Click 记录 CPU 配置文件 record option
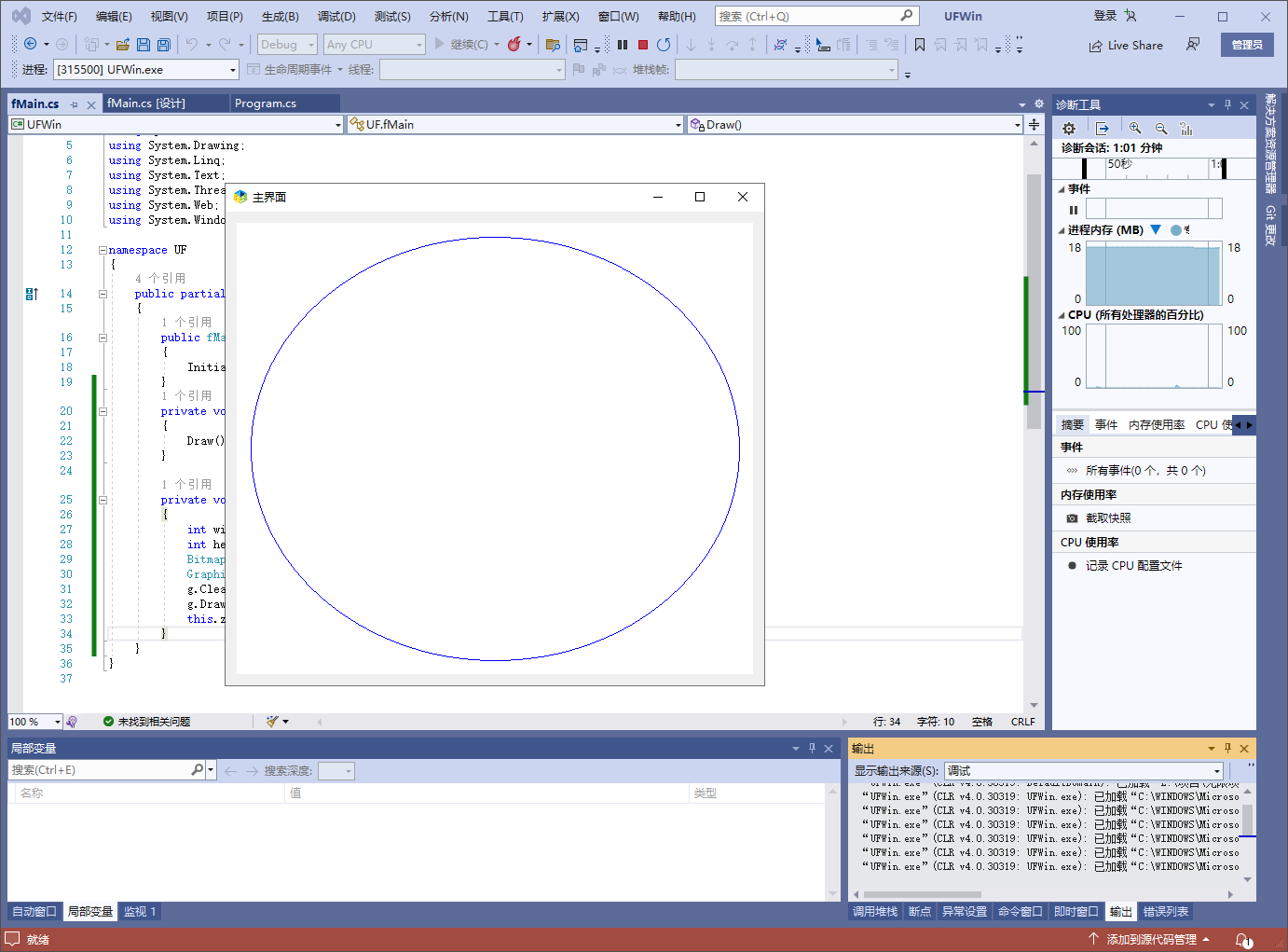1288x952 pixels. point(1133,566)
